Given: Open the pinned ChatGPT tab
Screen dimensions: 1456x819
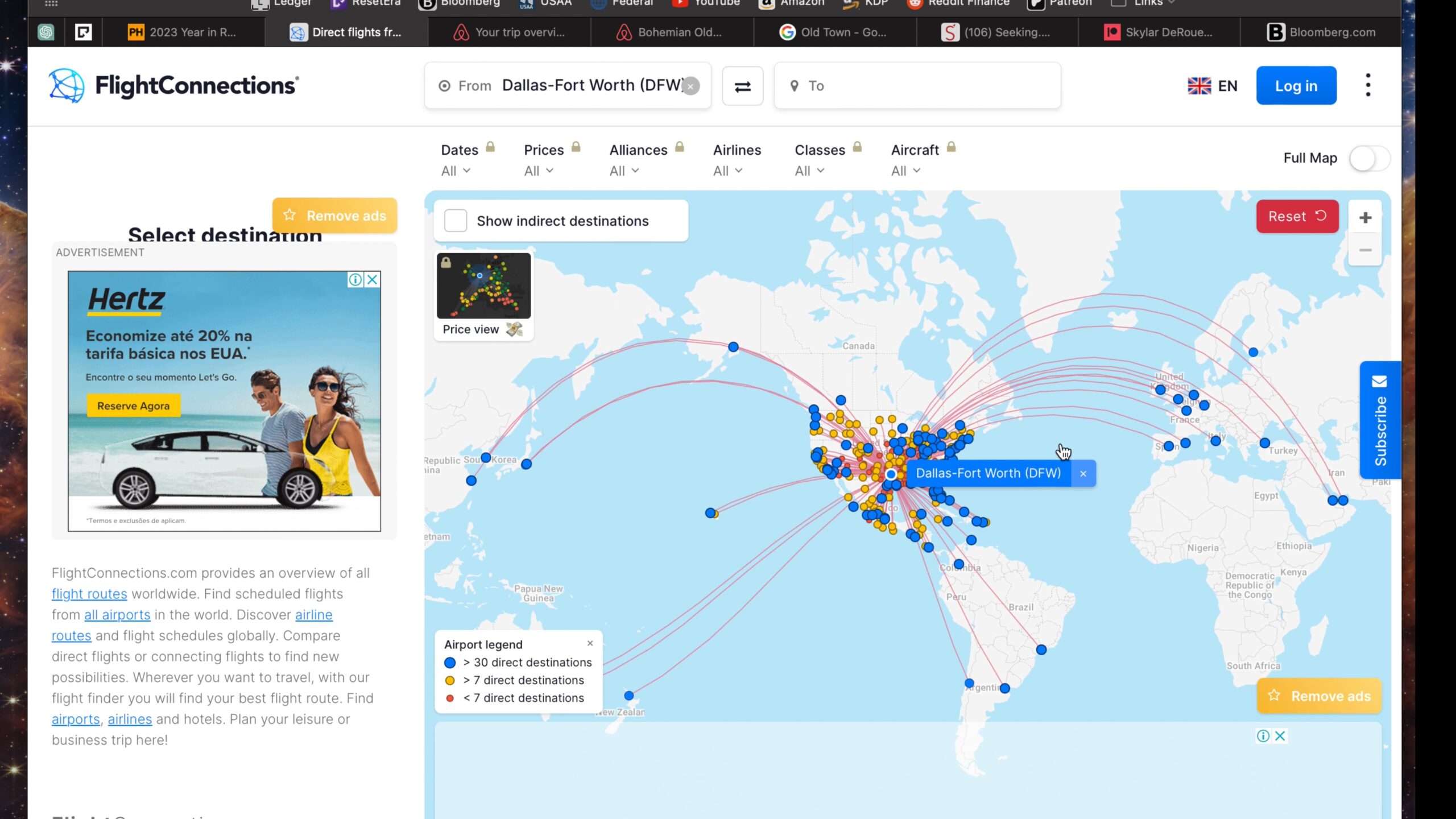Looking at the screenshot, I should click(x=46, y=32).
